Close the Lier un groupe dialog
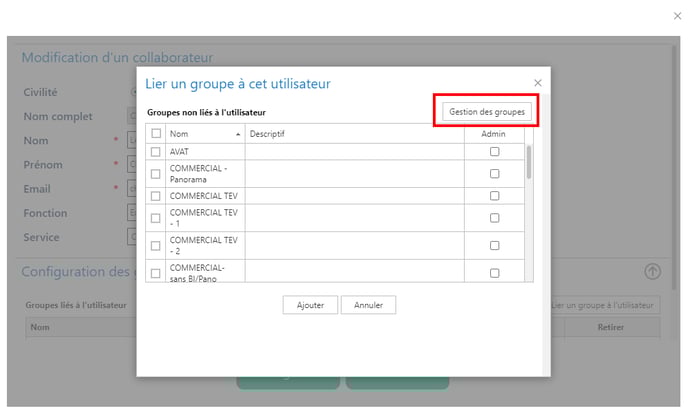The height and width of the screenshot is (413, 688). point(538,83)
